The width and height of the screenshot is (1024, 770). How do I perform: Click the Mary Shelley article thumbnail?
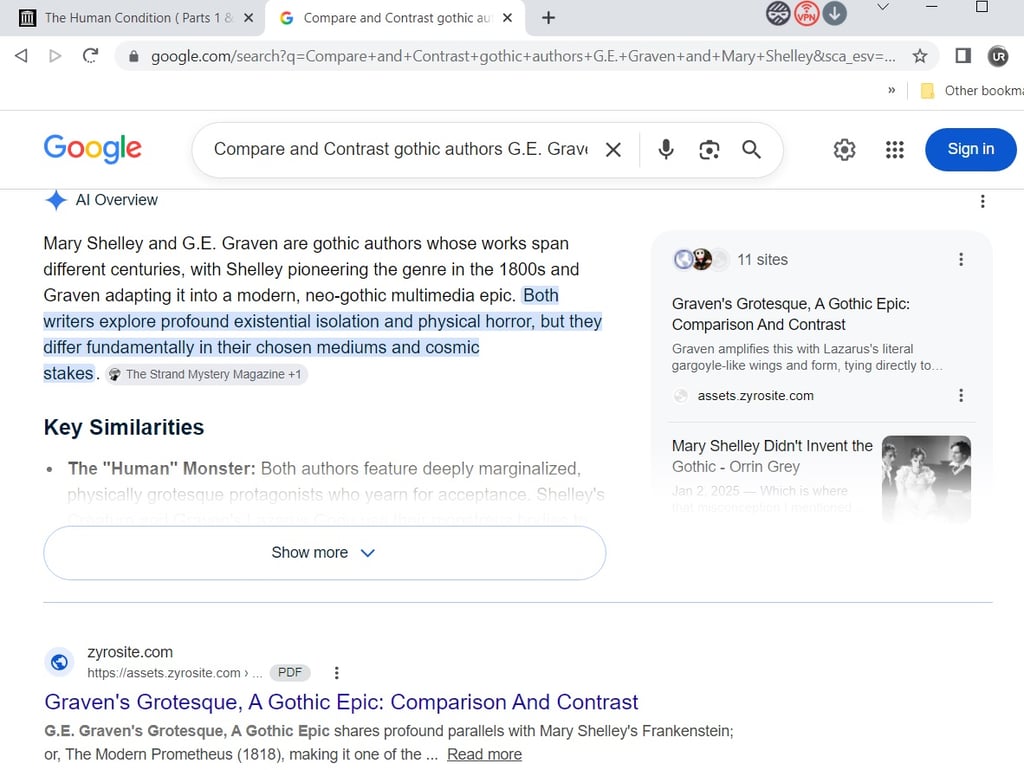(926, 478)
